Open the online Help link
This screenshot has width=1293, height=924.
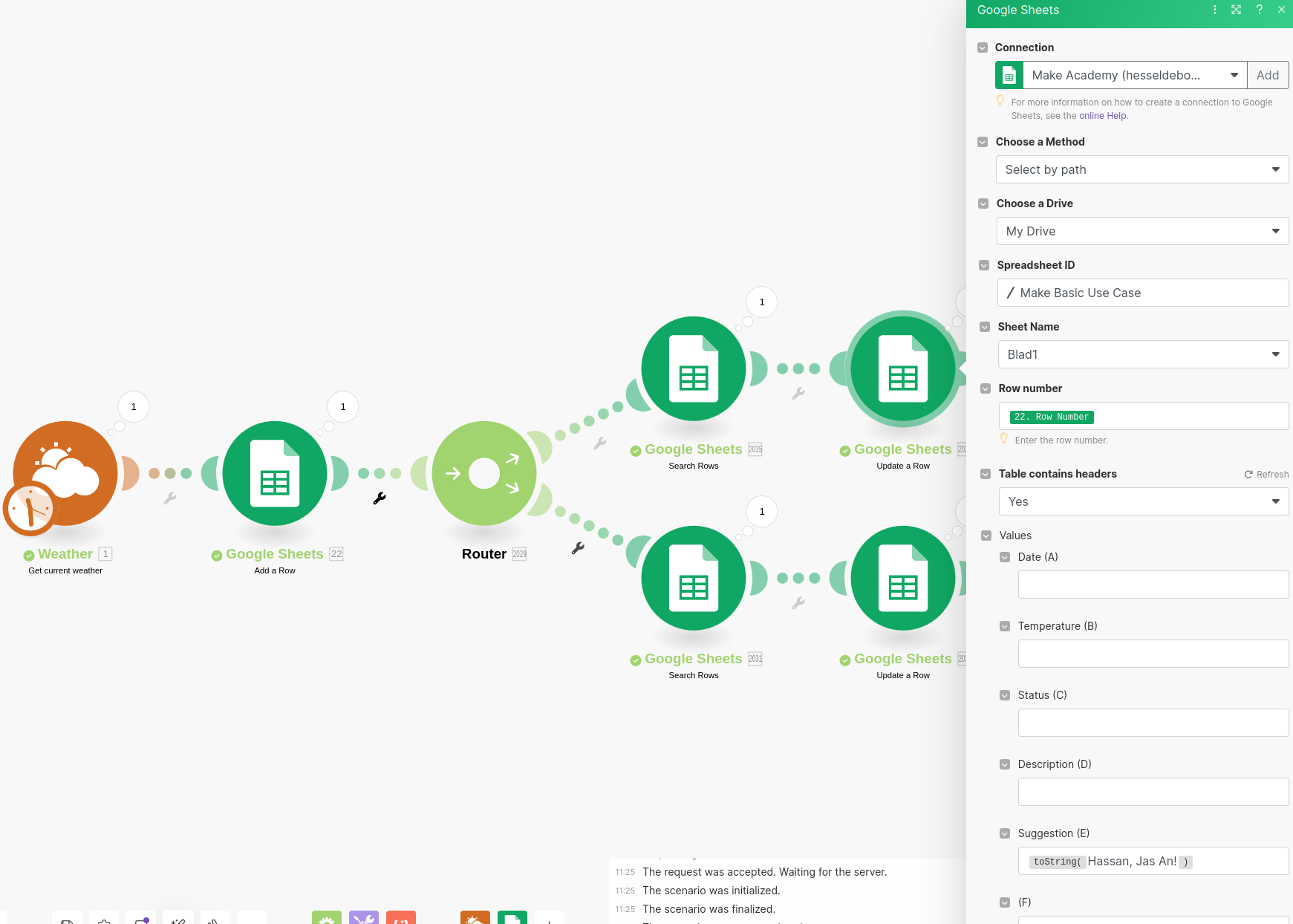(1102, 116)
